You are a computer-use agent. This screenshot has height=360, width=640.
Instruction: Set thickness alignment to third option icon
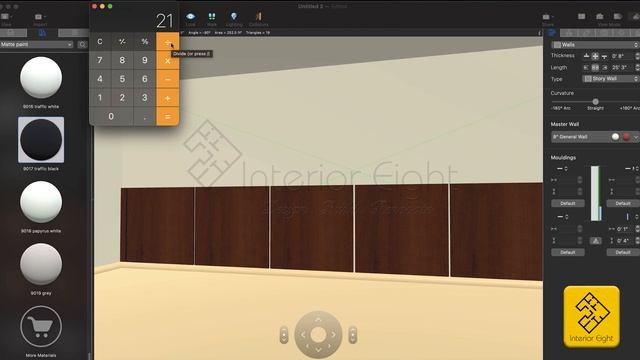coord(604,56)
